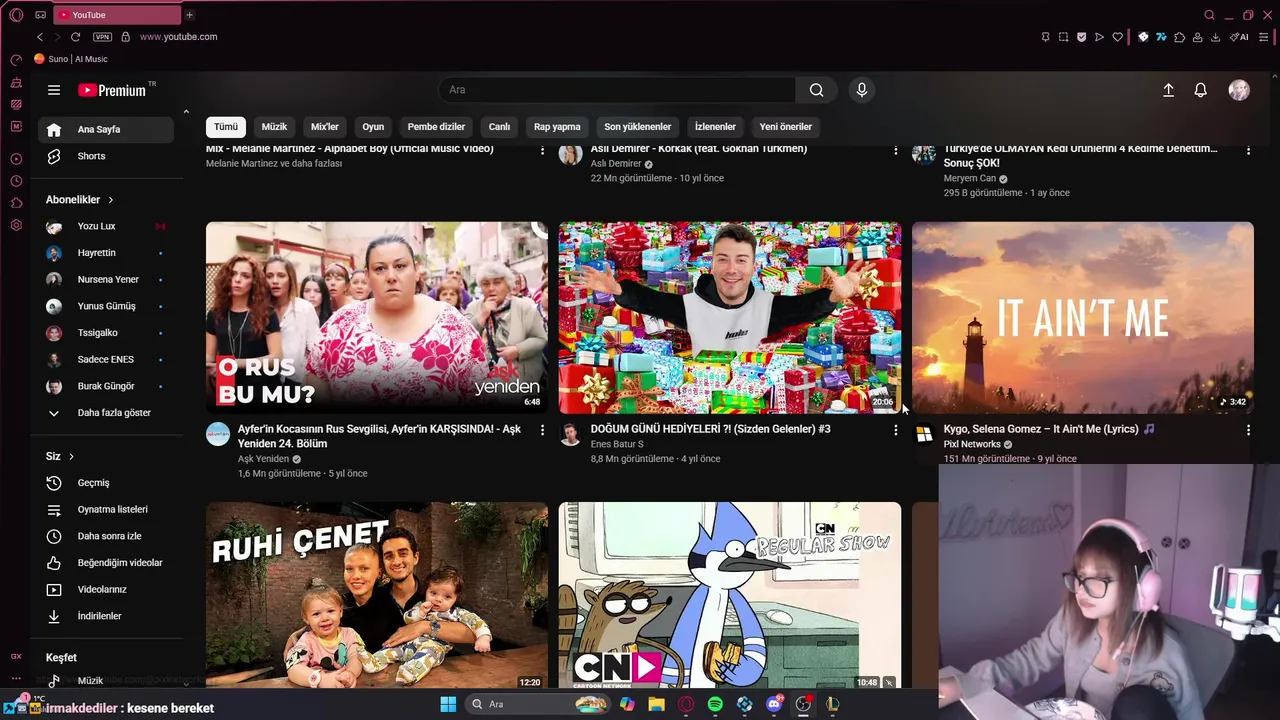Open GX Control speedometer in sidebar
The width and height of the screenshot is (1280, 720).
click(x=16, y=60)
